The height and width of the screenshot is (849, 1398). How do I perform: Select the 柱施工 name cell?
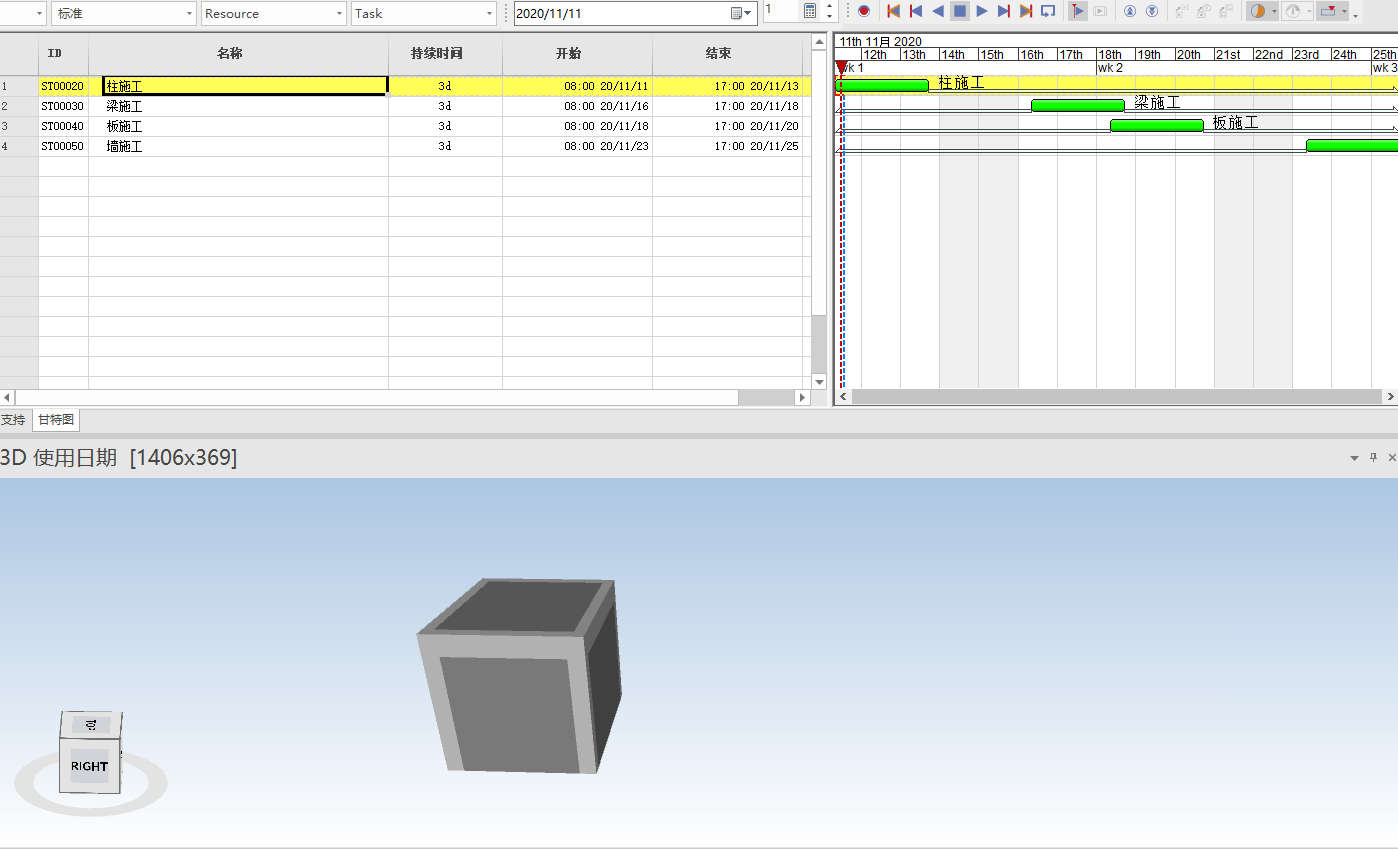click(x=245, y=86)
